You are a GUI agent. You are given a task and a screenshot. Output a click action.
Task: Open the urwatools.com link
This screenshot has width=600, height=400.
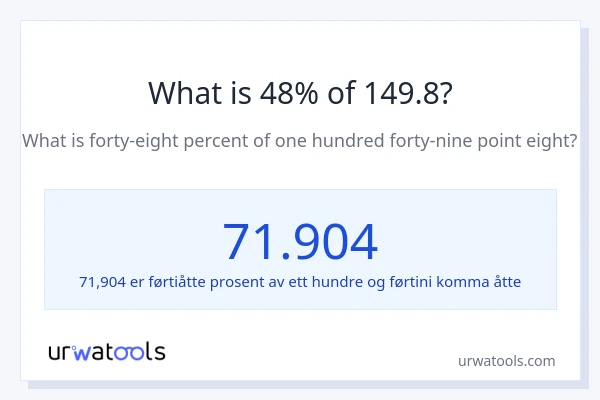[506, 361]
